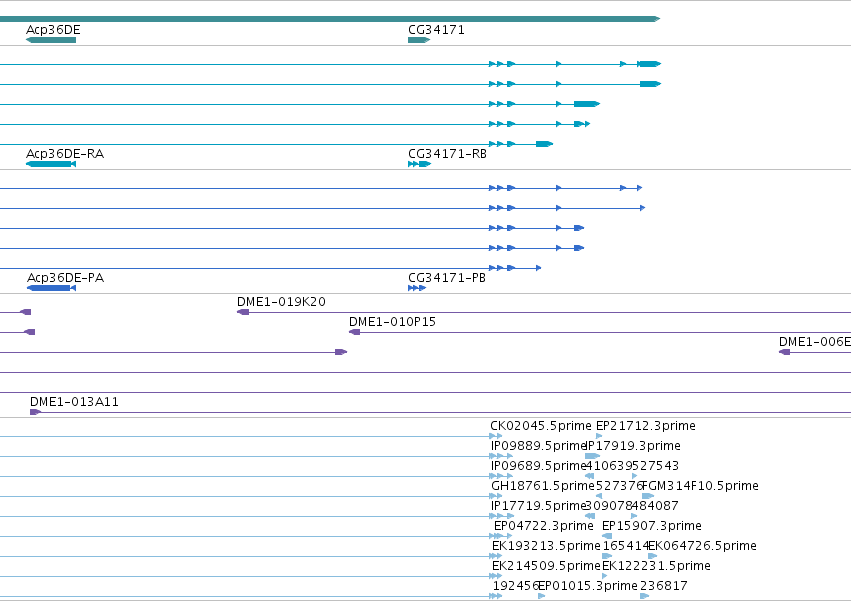
Task: Select the glyph below the 236817 label
Action: [644, 596]
